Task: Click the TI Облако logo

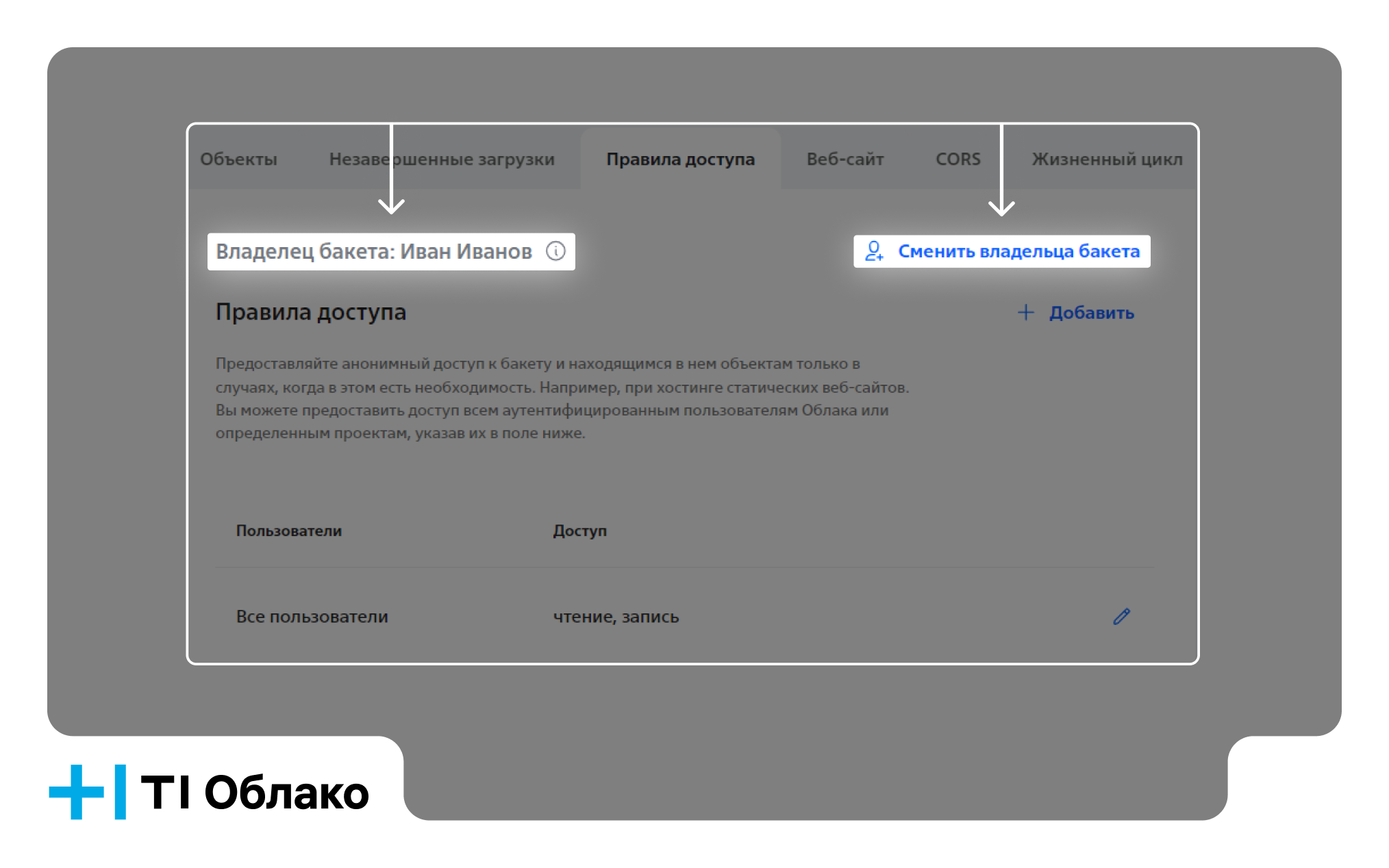Action: pos(209,792)
